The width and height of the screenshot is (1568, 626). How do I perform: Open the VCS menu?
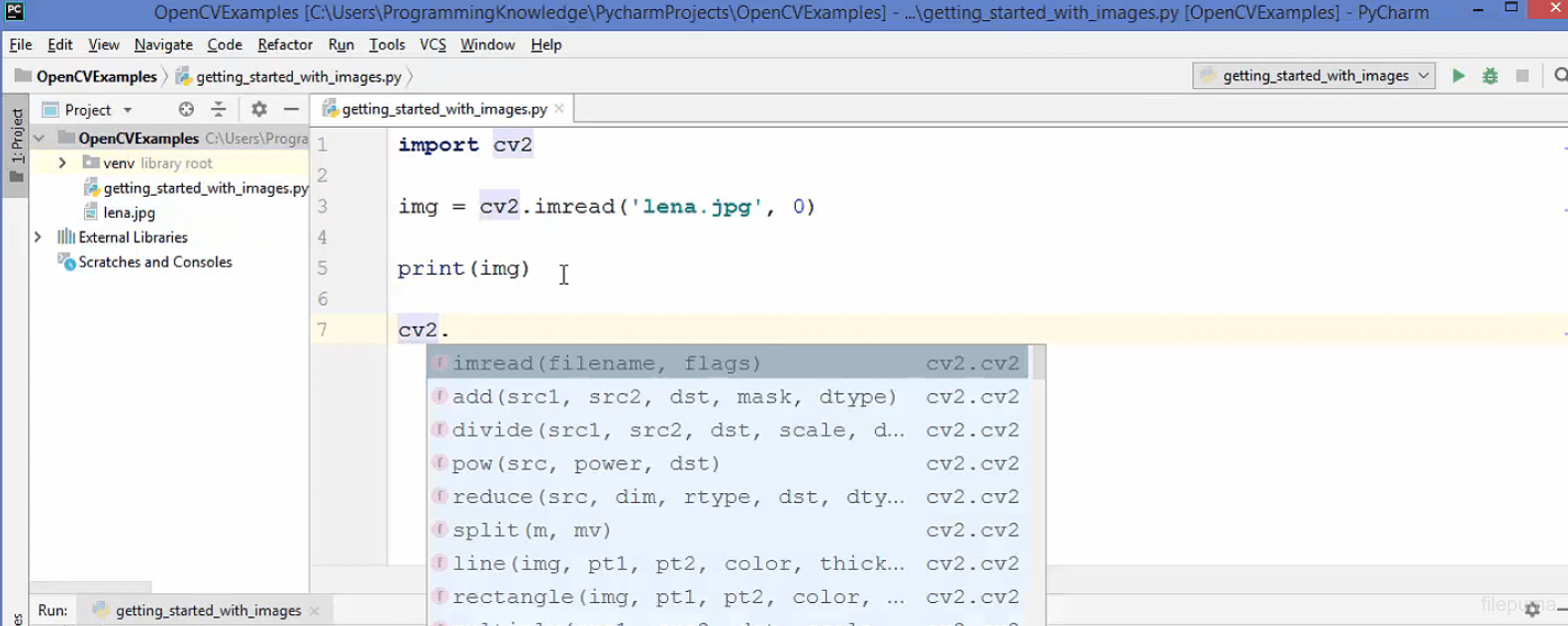point(432,45)
